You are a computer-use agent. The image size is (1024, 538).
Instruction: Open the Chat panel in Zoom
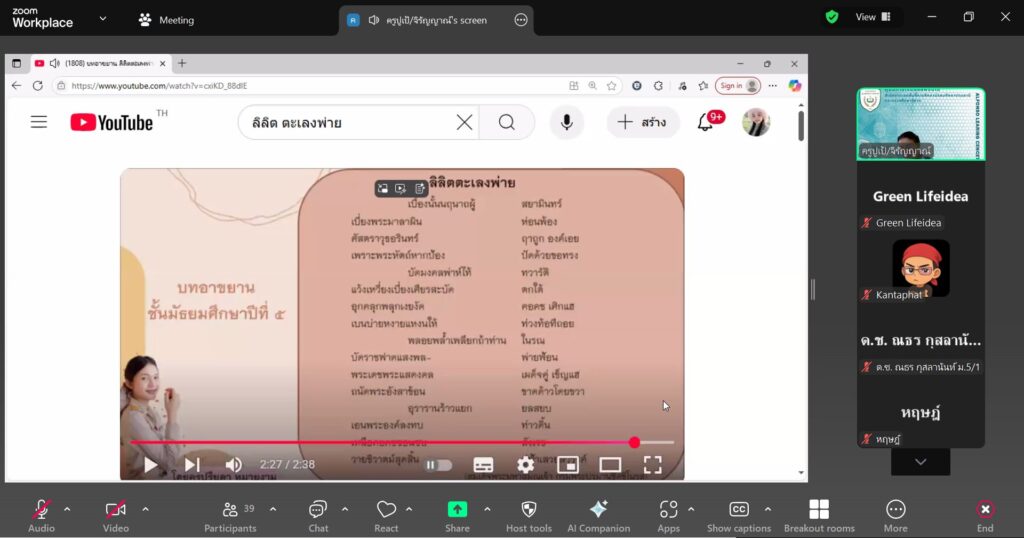pos(318,516)
